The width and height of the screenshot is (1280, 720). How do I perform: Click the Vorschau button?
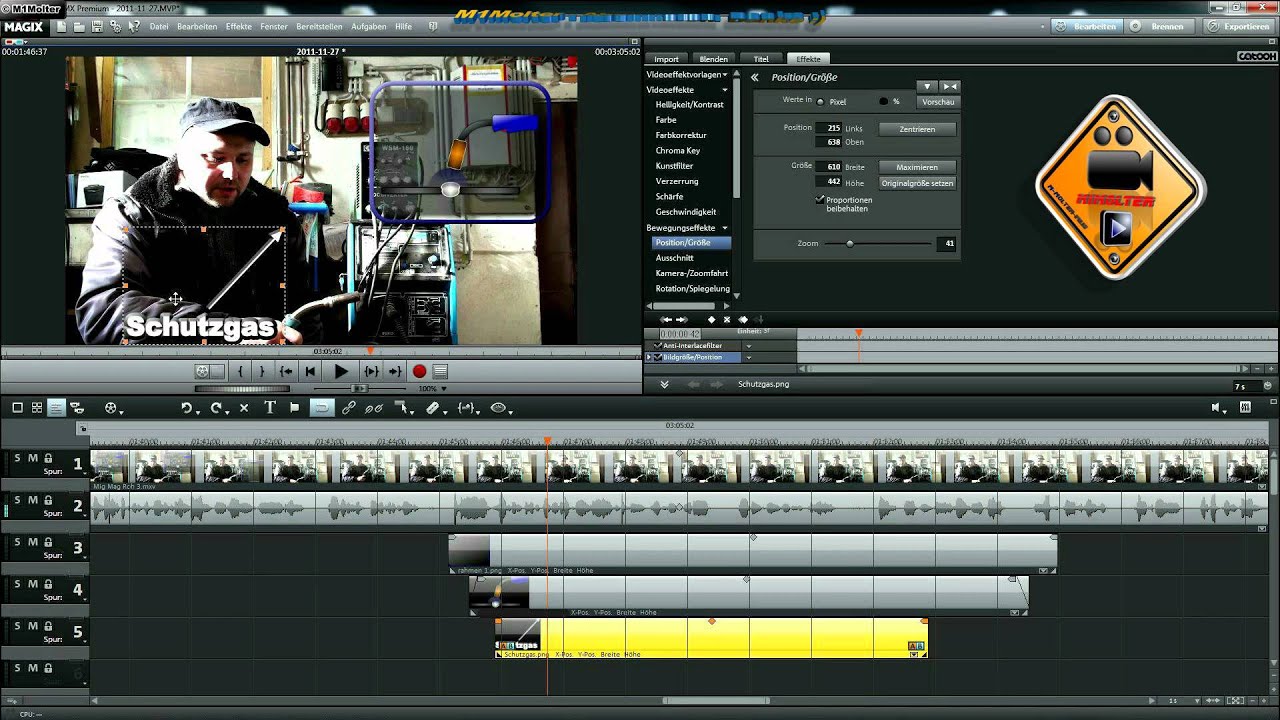(x=938, y=102)
